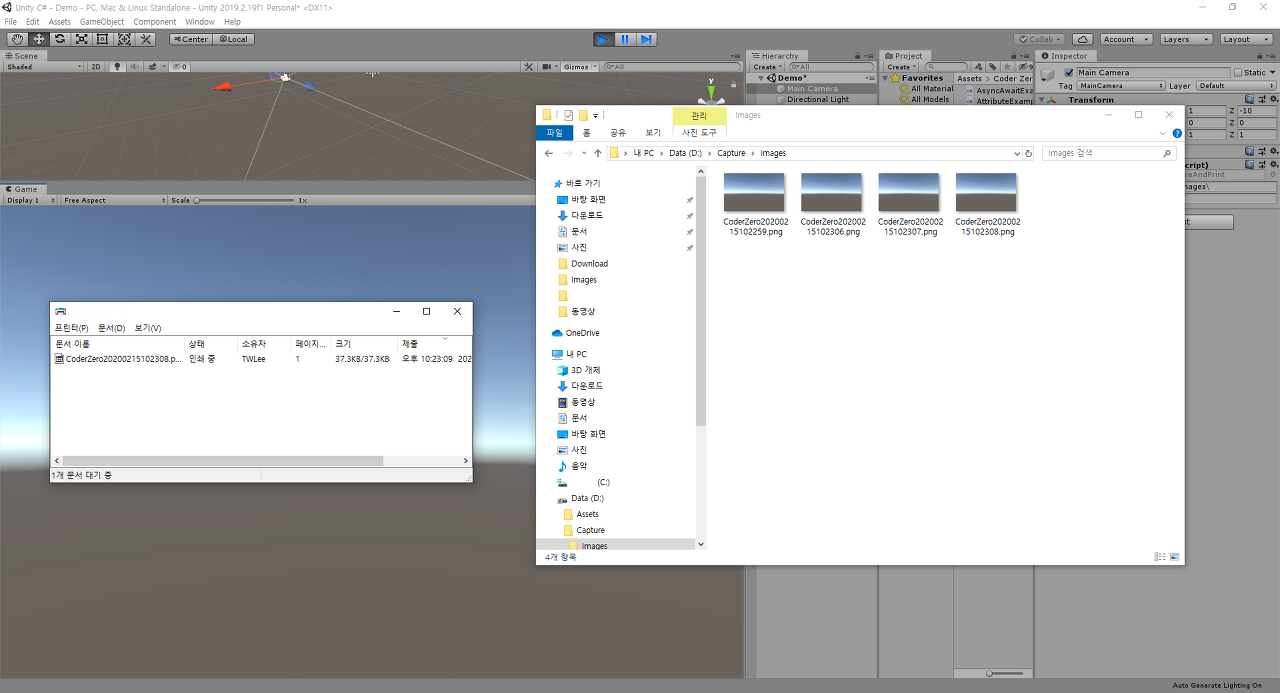
Task: Open the Layout dropdown
Action: 1245,39
